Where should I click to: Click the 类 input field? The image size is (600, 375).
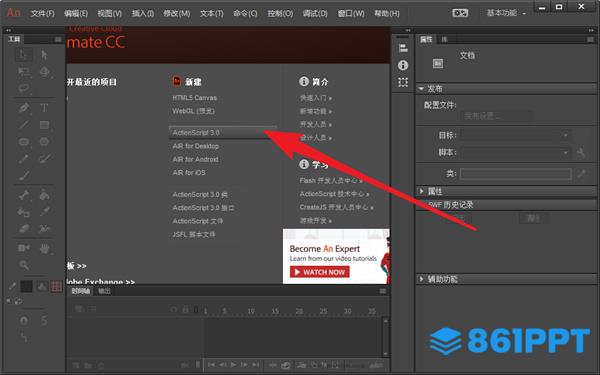click(x=515, y=174)
